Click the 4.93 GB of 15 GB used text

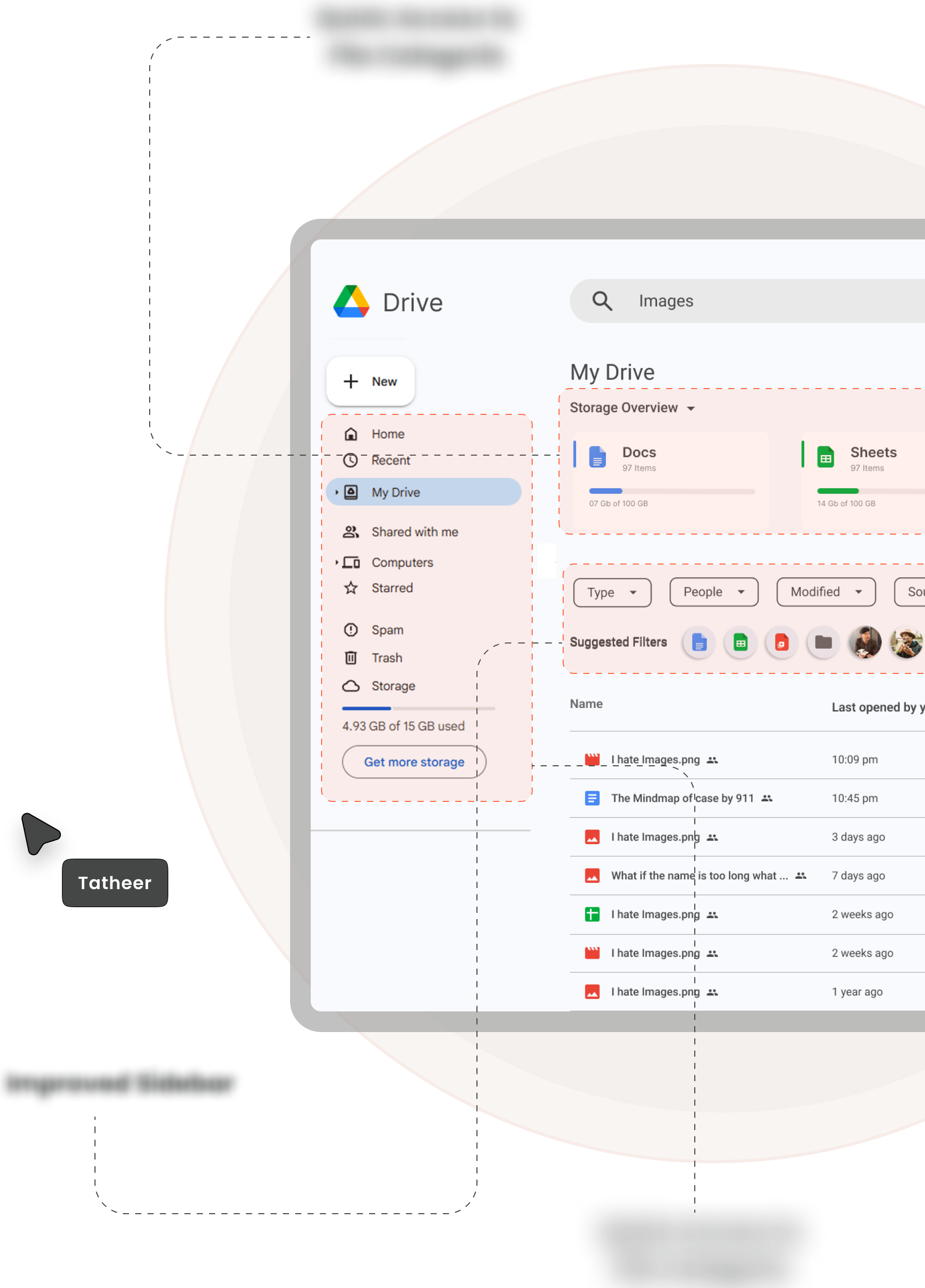tap(404, 726)
